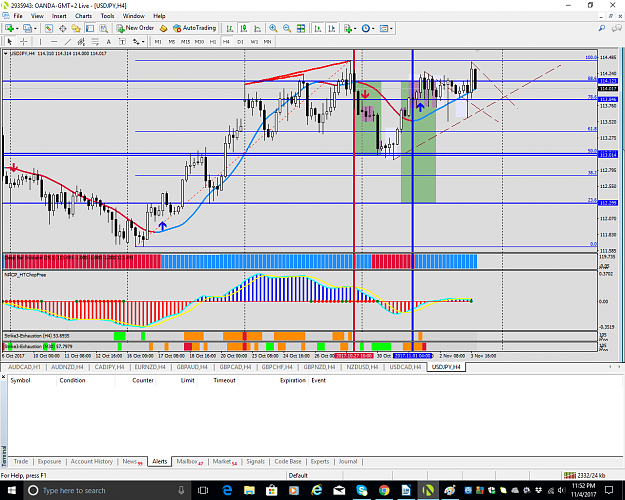The height and width of the screenshot is (500, 625).
Task: Open the Charts menu
Action: pos(83,16)
